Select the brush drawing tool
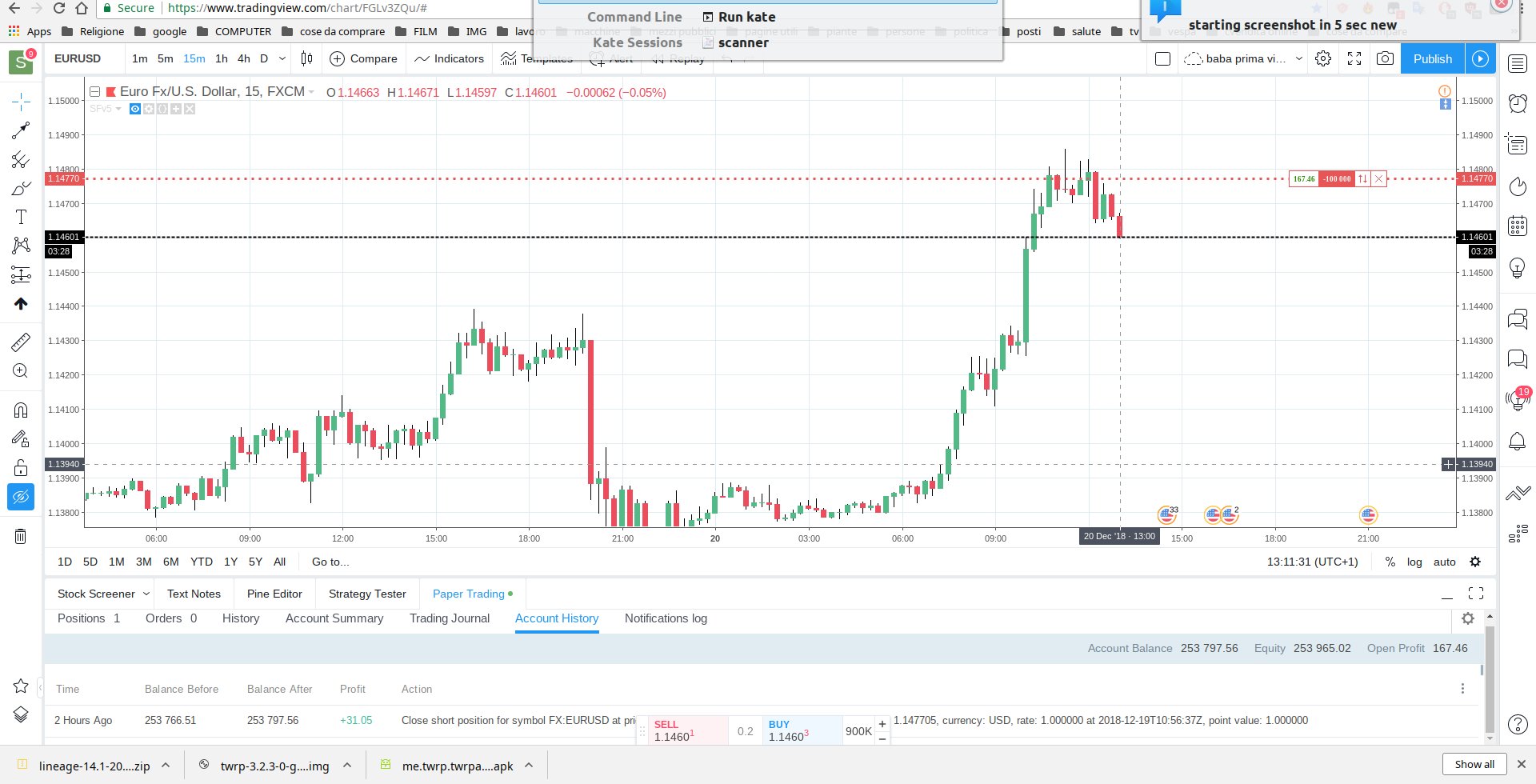 point(21,189)
